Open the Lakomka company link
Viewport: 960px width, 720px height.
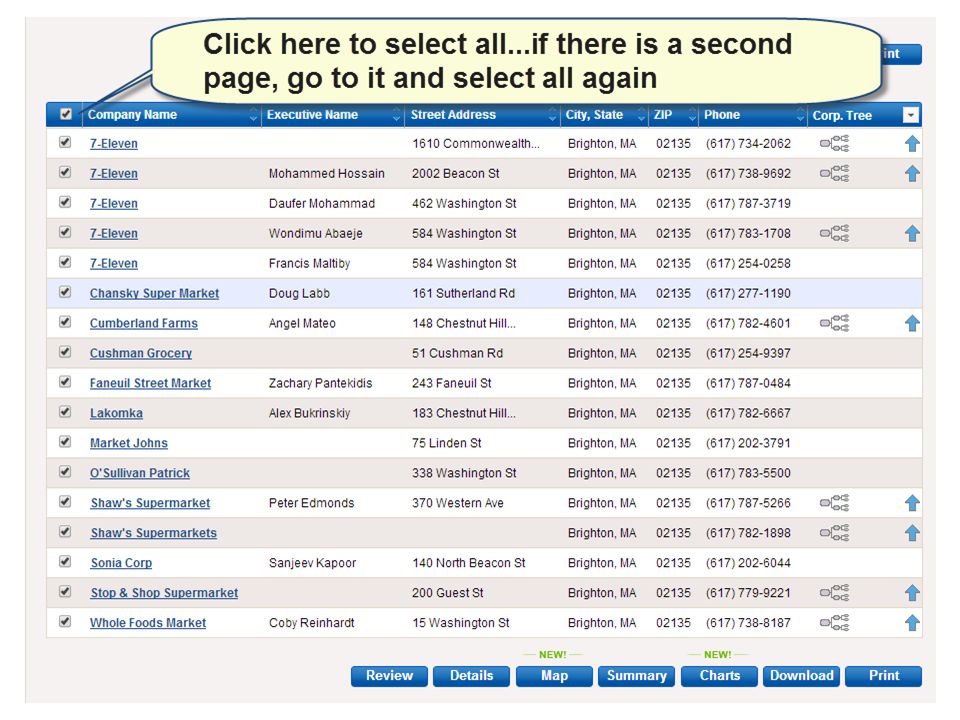point(116,413)
